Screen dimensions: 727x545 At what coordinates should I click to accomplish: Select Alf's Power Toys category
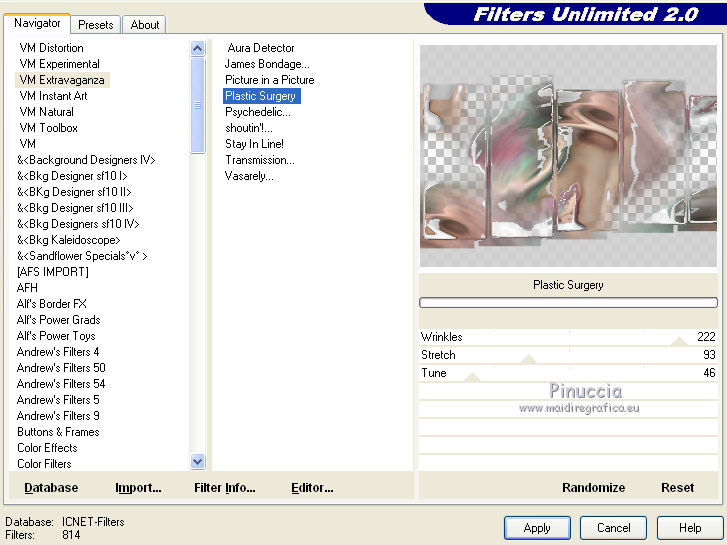coord(56,336)
